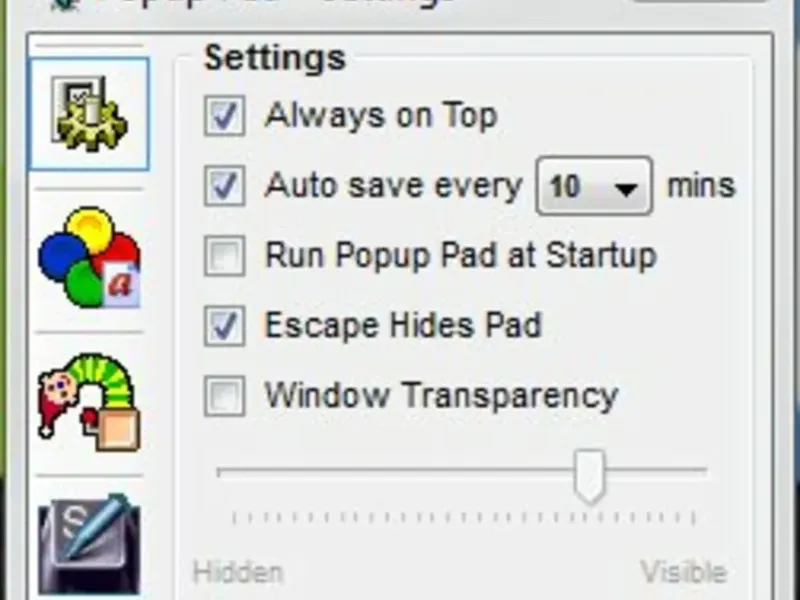Click the mins label beside dropdown
This screenshot has height=600, width=800.
[702, 185]
